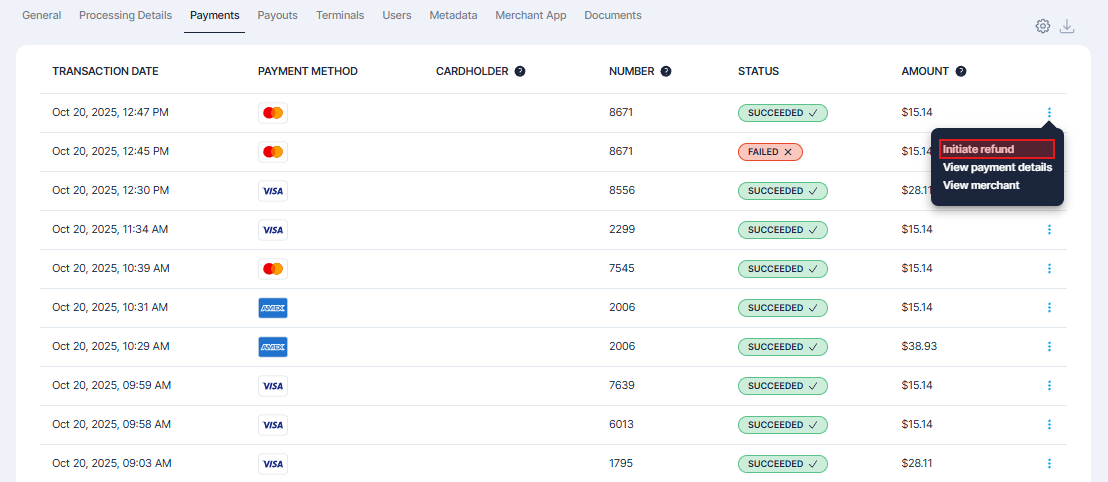Open the table settings gear icon
Viewport: 1108px width, 482px height.
(1043, 26)
